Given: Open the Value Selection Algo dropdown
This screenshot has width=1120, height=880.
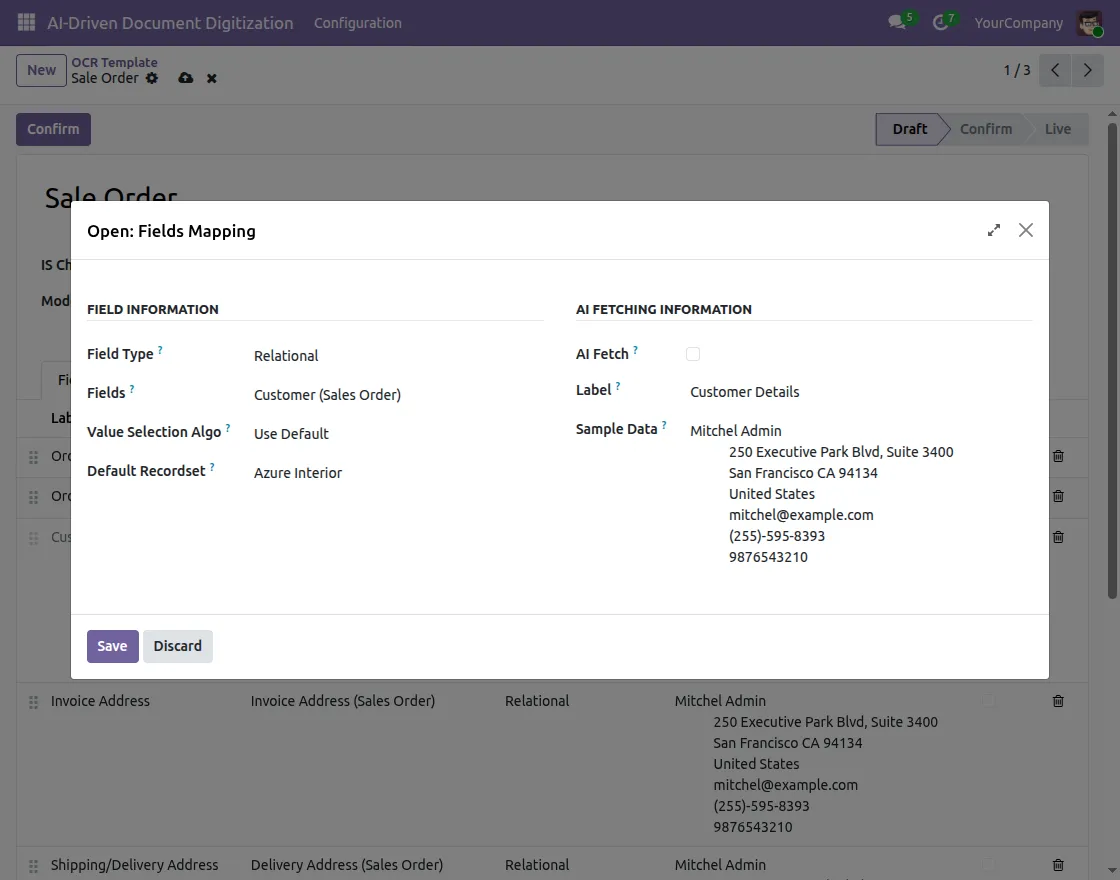Looking at the screenshot, I should coord(399,434).
